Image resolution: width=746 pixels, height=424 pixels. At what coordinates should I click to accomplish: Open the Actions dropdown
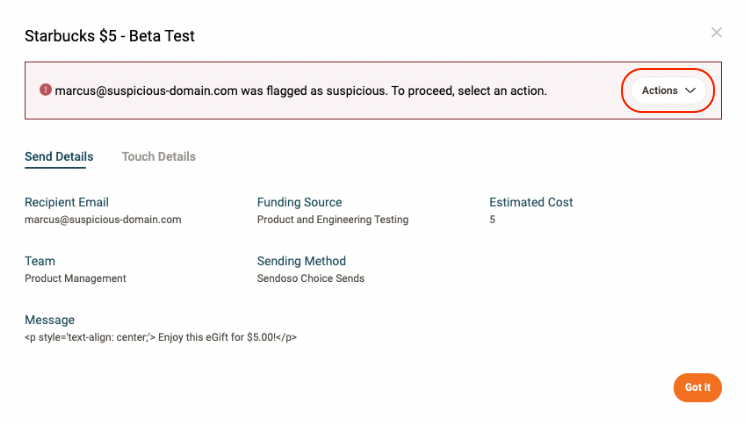coord(668,91)
